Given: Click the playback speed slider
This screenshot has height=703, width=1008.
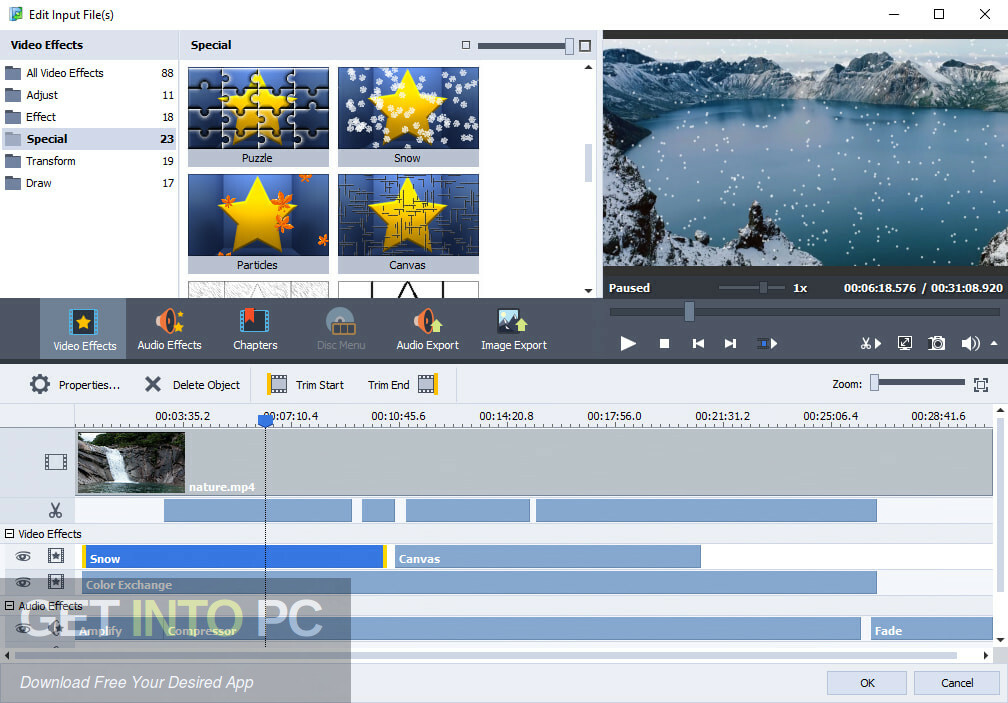Looking at the screenshot, I should (763, 288).
